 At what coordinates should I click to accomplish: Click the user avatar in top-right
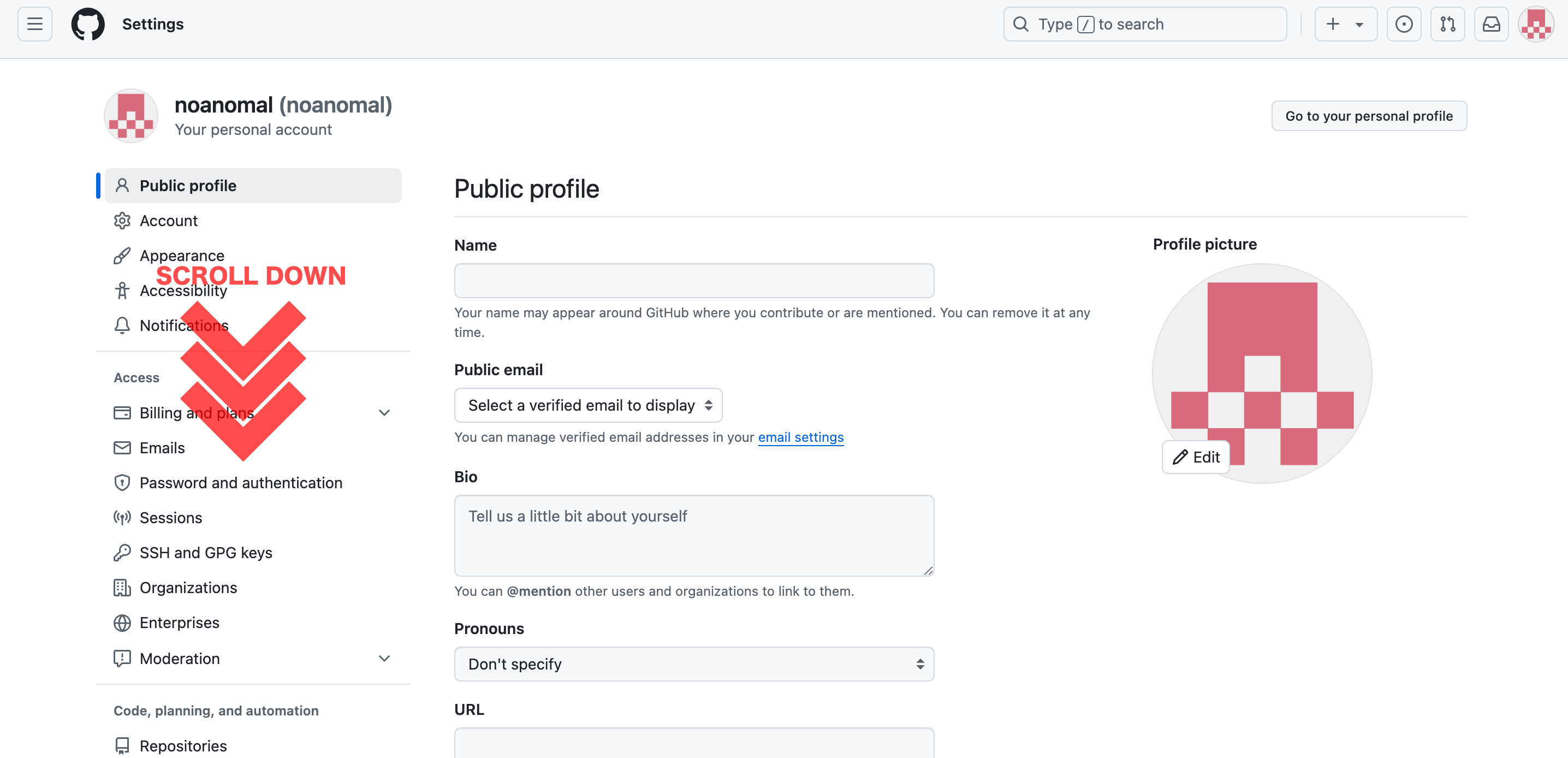[1535, 25]
